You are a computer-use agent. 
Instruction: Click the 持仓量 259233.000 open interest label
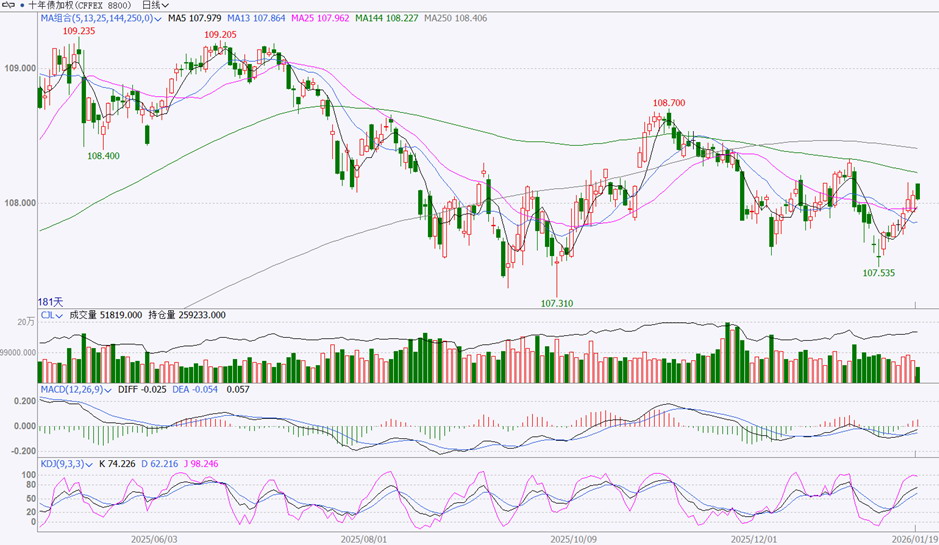[x=187, y=315]
